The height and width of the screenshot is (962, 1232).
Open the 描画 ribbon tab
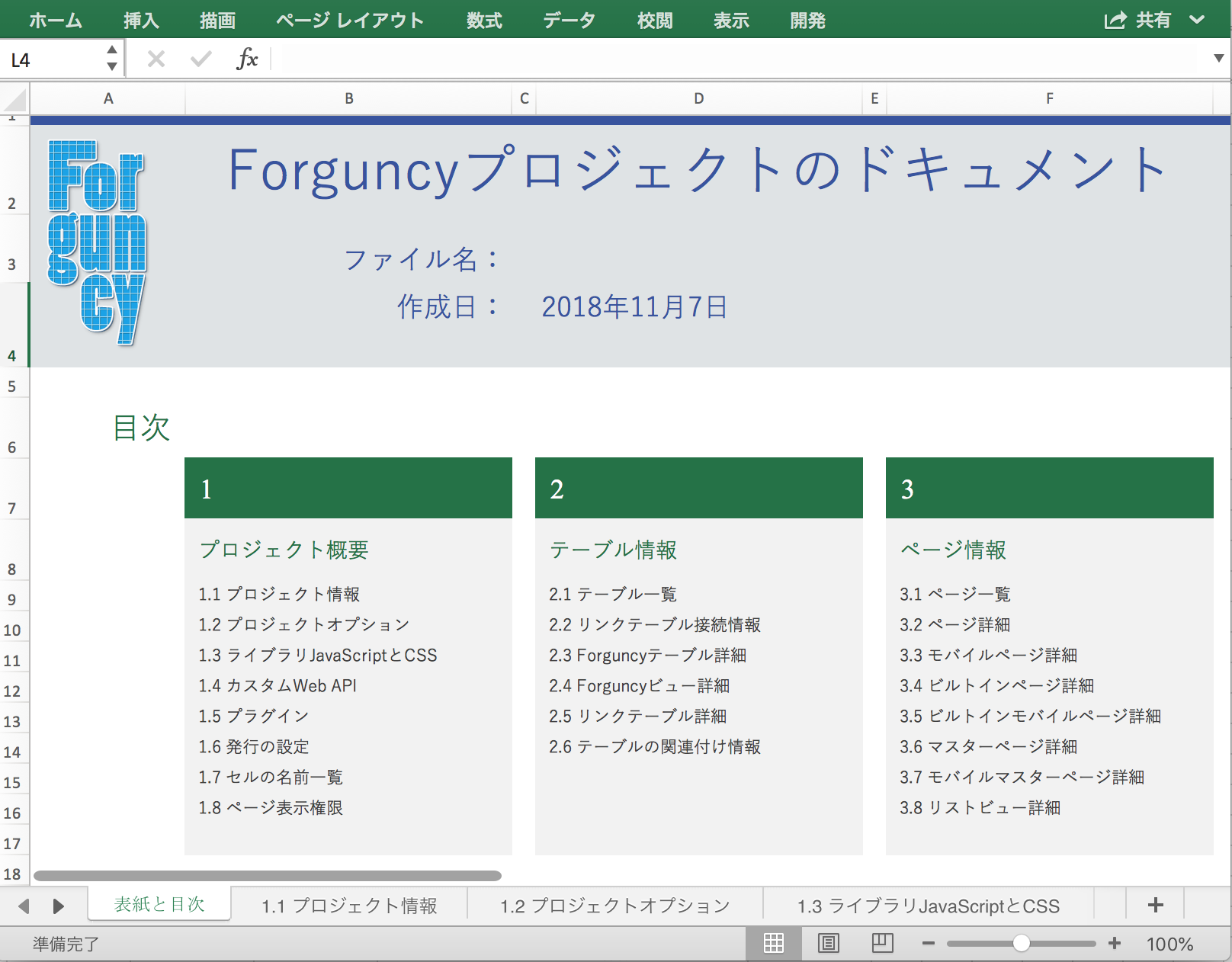tap(217, 21)
